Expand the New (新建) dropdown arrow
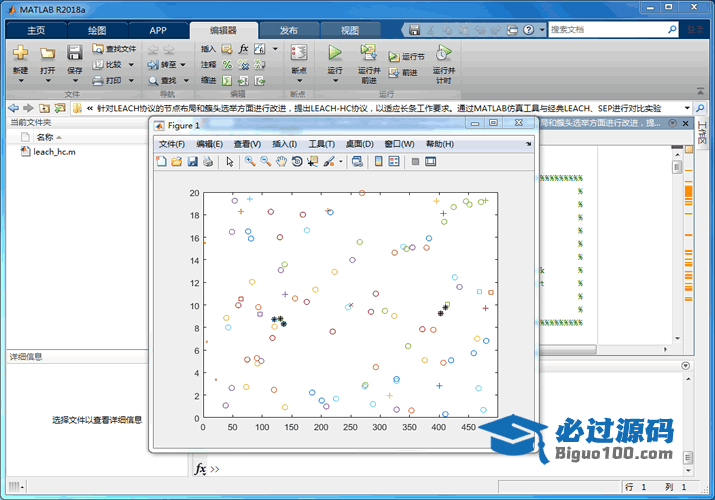 [x=21, y=81]
